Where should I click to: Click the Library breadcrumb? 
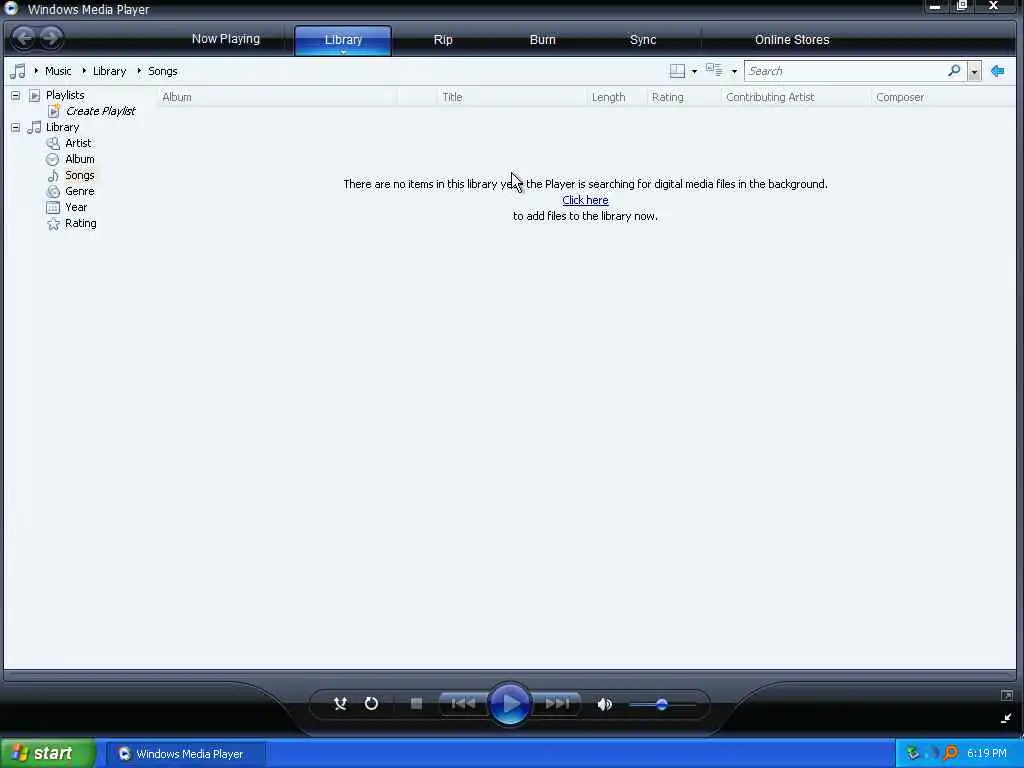pos(109,71)
